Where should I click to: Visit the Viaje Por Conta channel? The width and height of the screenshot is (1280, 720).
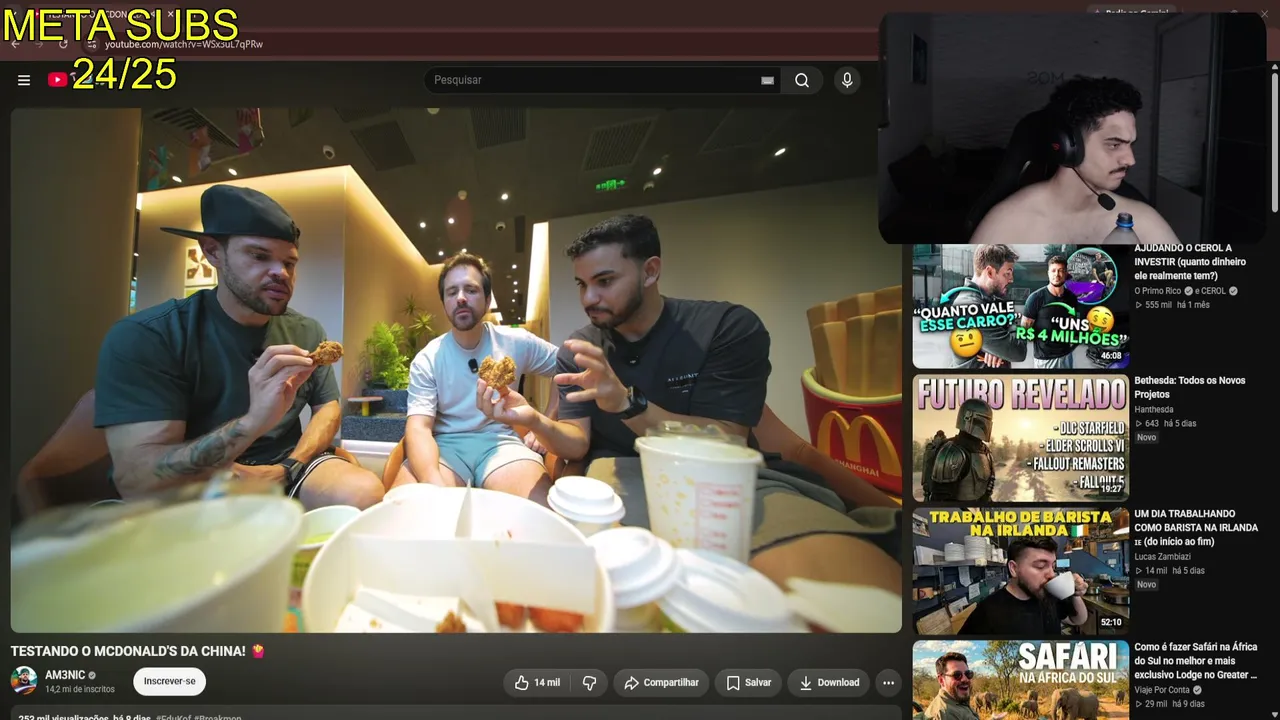pyautogui.click(x=1162, y=690)
